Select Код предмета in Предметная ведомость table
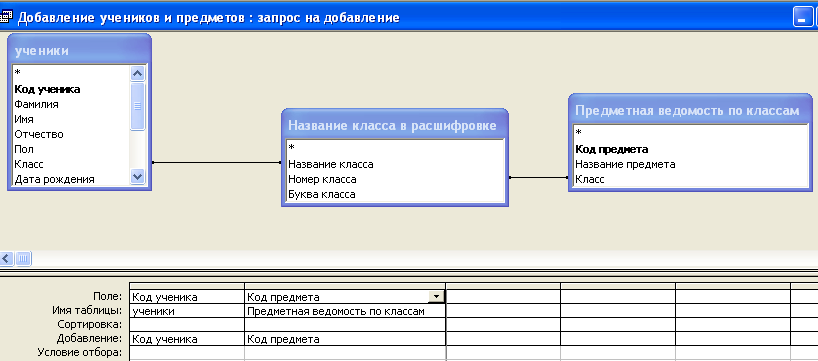 pyautogui.click(x=612, y=149)
